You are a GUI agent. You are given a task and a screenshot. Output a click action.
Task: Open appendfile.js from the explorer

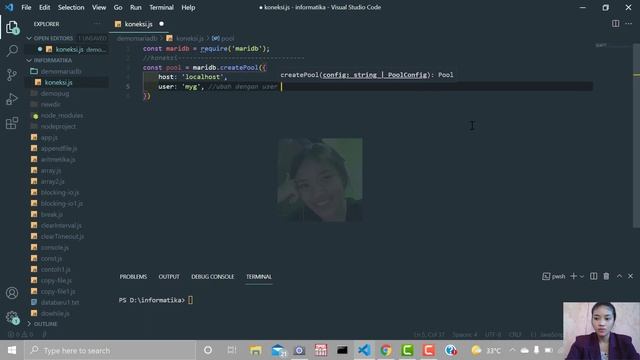(x=59, y=149)
